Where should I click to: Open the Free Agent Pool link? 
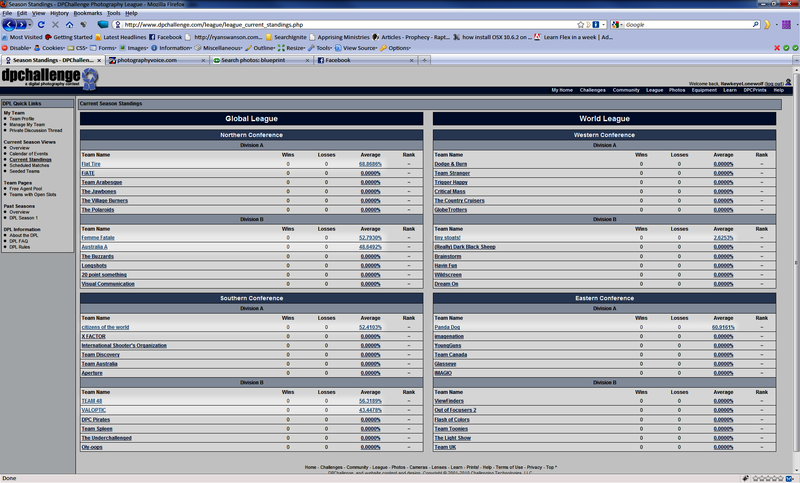pos(26,189)
